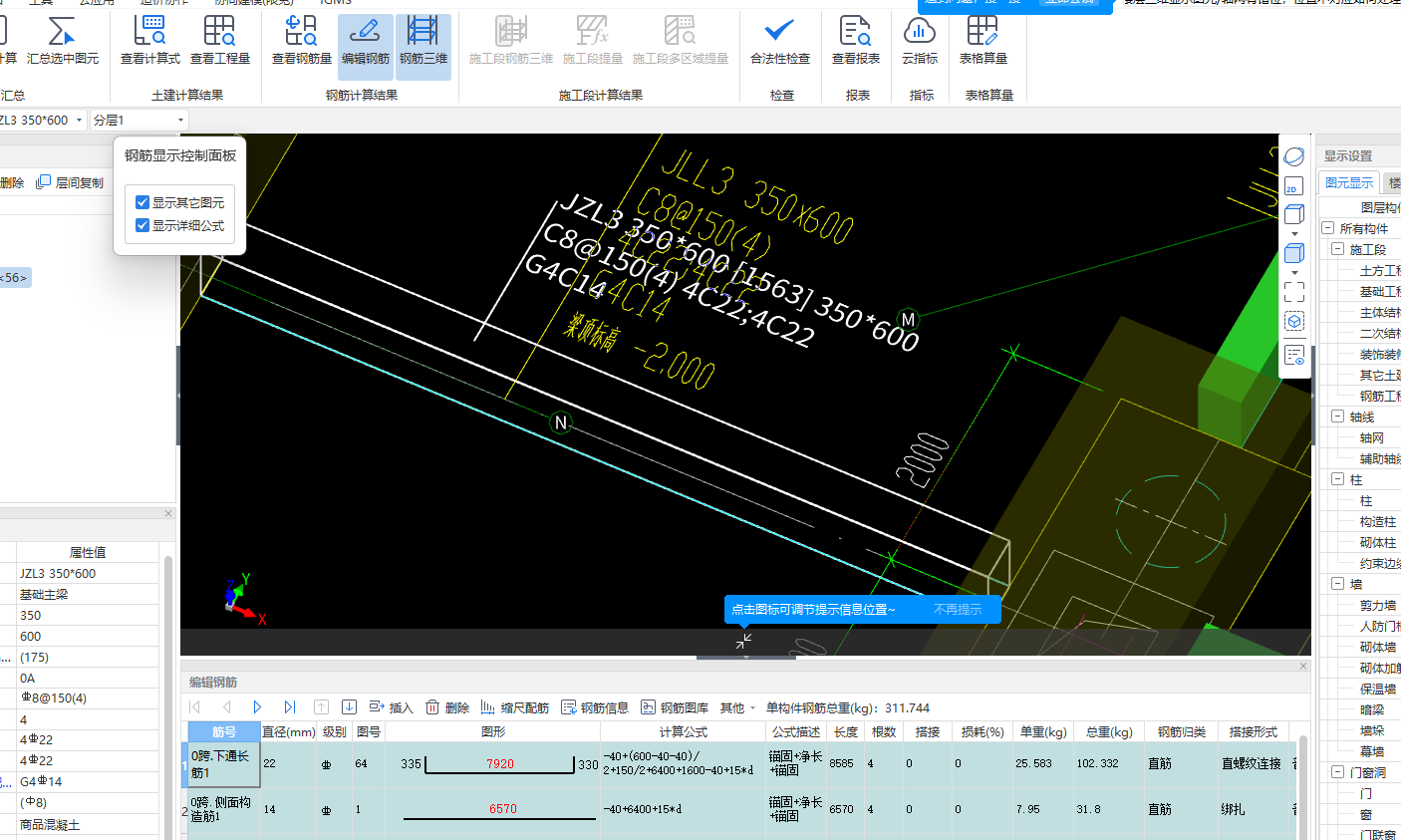Screen dimensions: 1401x840
Task: Select 构造柱 tree item
Action: click(1378, 521)
